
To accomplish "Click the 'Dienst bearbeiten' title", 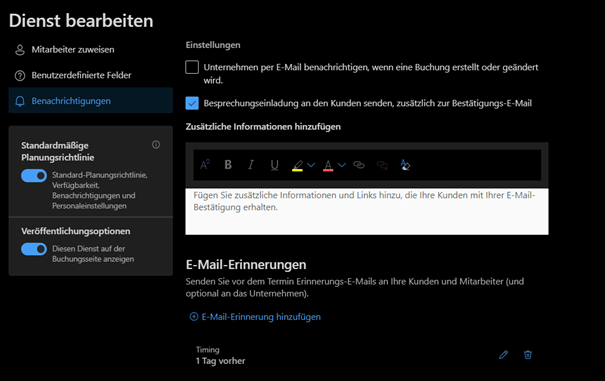I will [81, 20].
